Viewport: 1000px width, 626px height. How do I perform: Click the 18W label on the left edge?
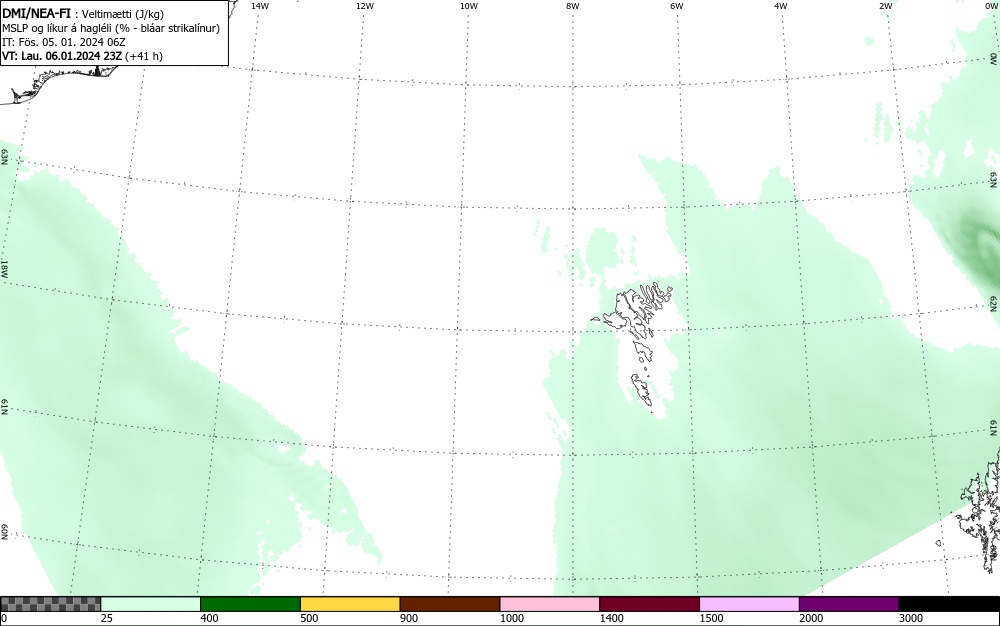pos(4,268)
